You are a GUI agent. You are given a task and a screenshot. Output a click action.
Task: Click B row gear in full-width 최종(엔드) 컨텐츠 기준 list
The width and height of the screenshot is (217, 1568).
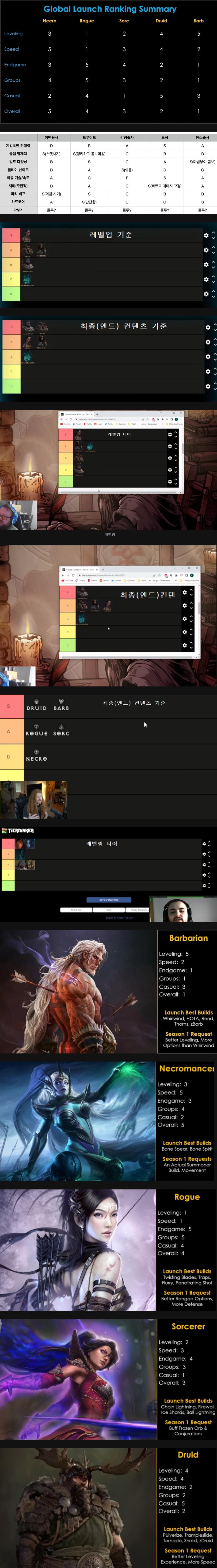[x=207, y=357]
